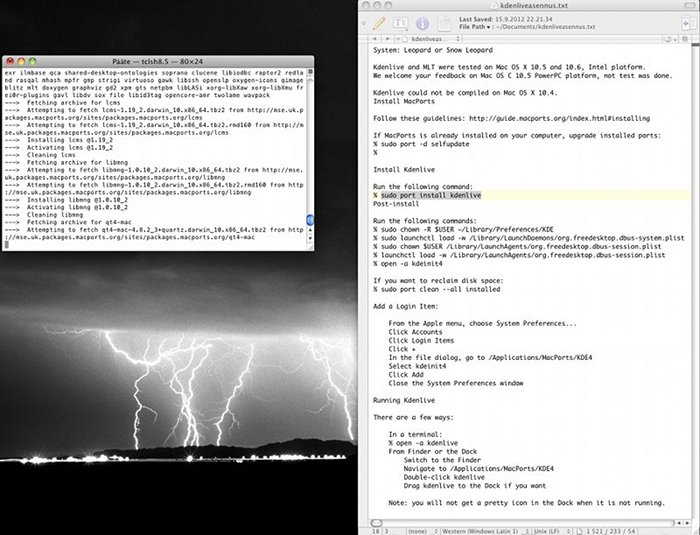This screenshot has width=700, height=535.
Task: Click 'Installing lcms @1.19_2' in Terminal
Action: (70, 140)
